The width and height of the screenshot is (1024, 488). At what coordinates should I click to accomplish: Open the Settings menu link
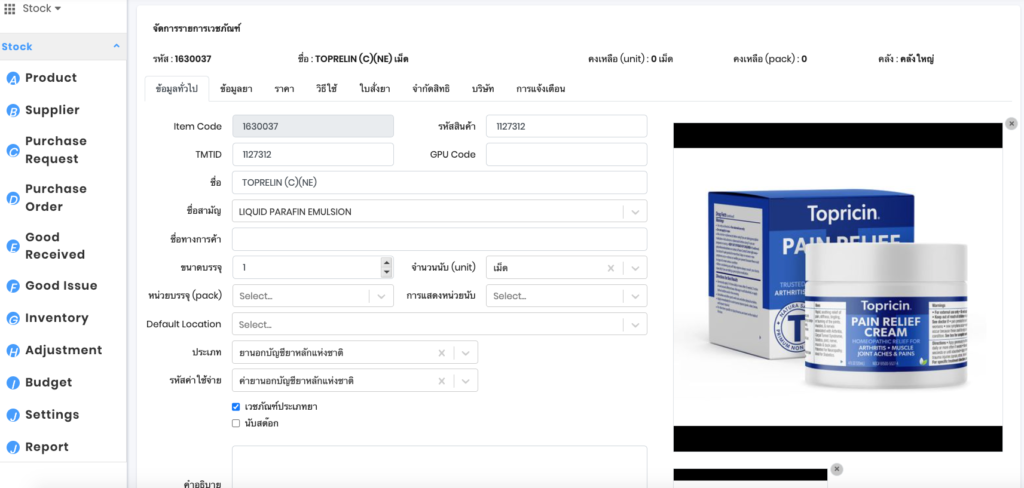52,415
